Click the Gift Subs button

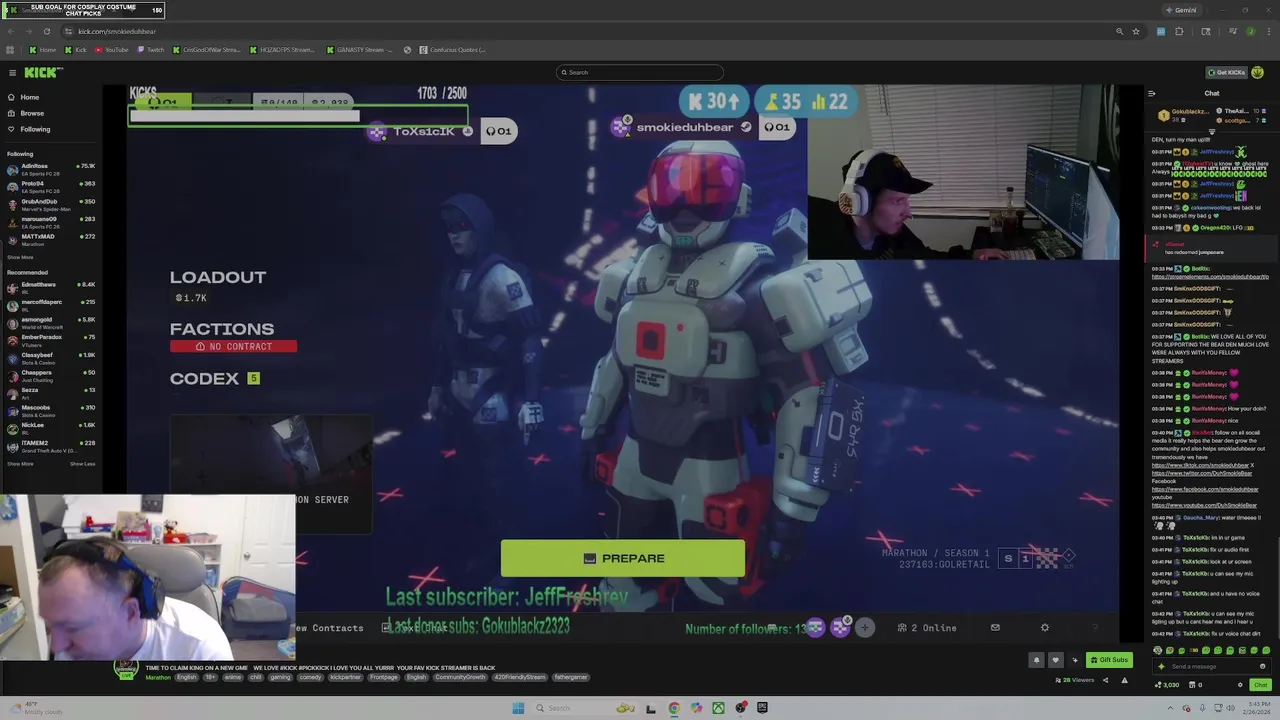(x=1108, y=660)
